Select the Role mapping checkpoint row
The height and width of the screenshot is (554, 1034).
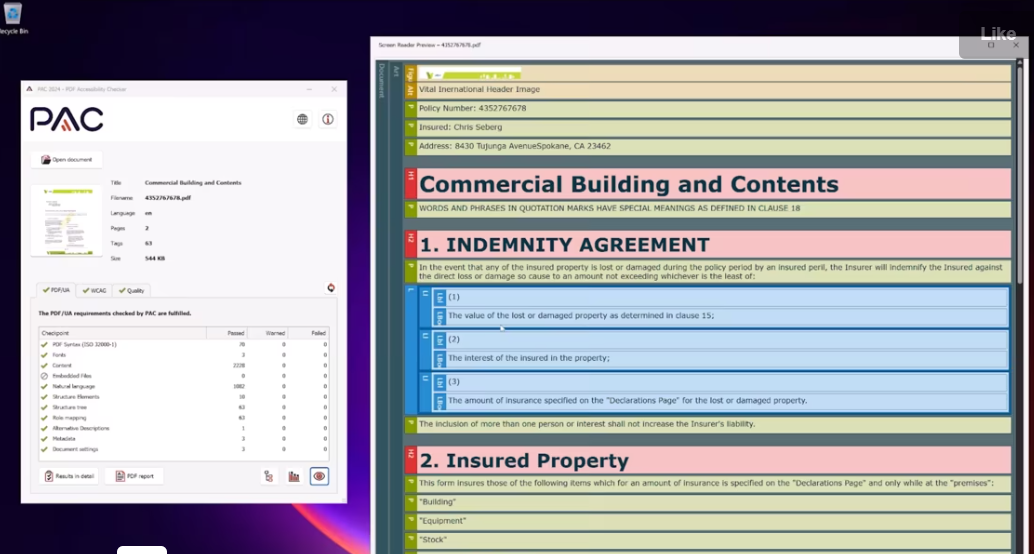tap(184, 418)
